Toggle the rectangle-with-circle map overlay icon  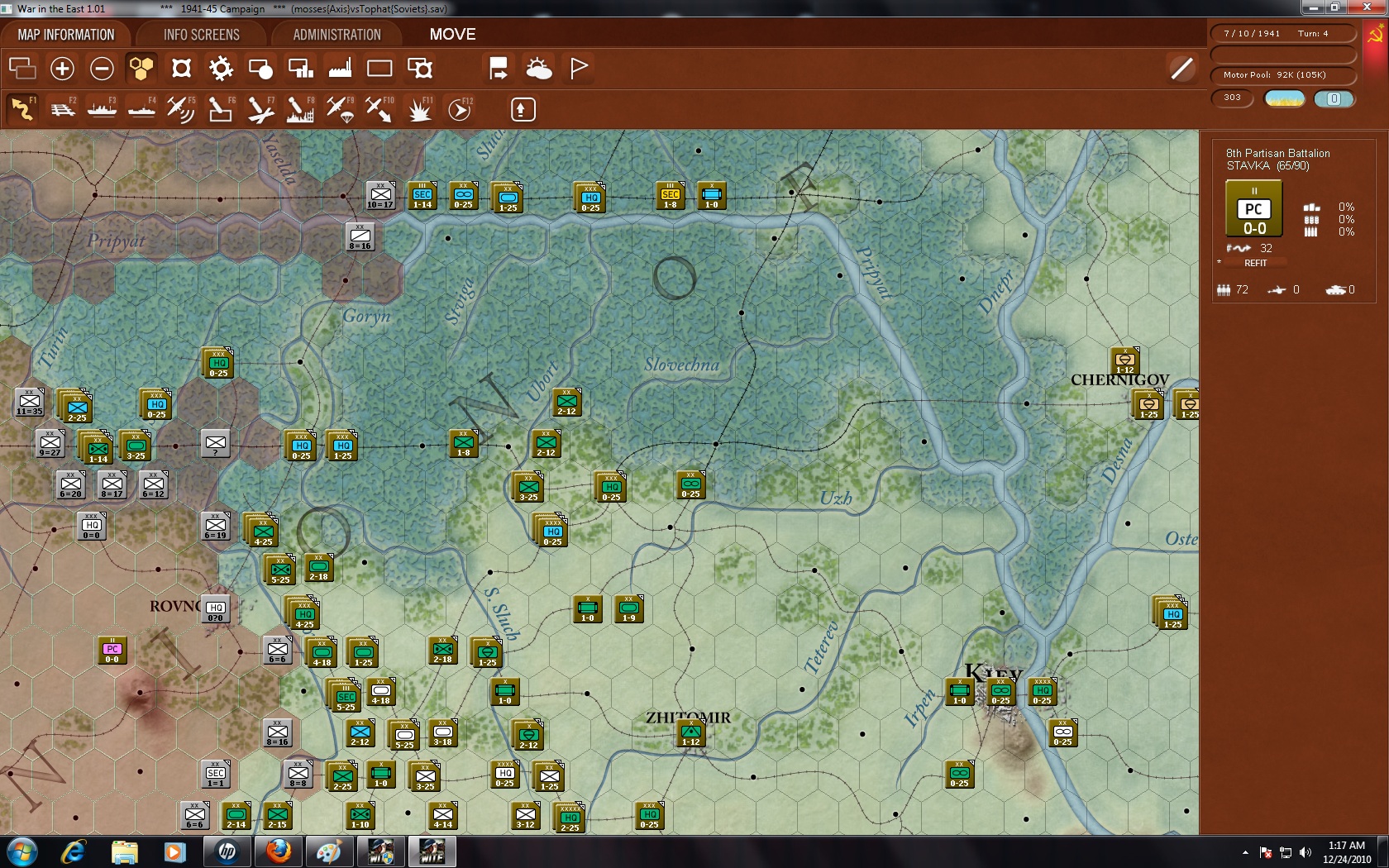coord(260,68)
